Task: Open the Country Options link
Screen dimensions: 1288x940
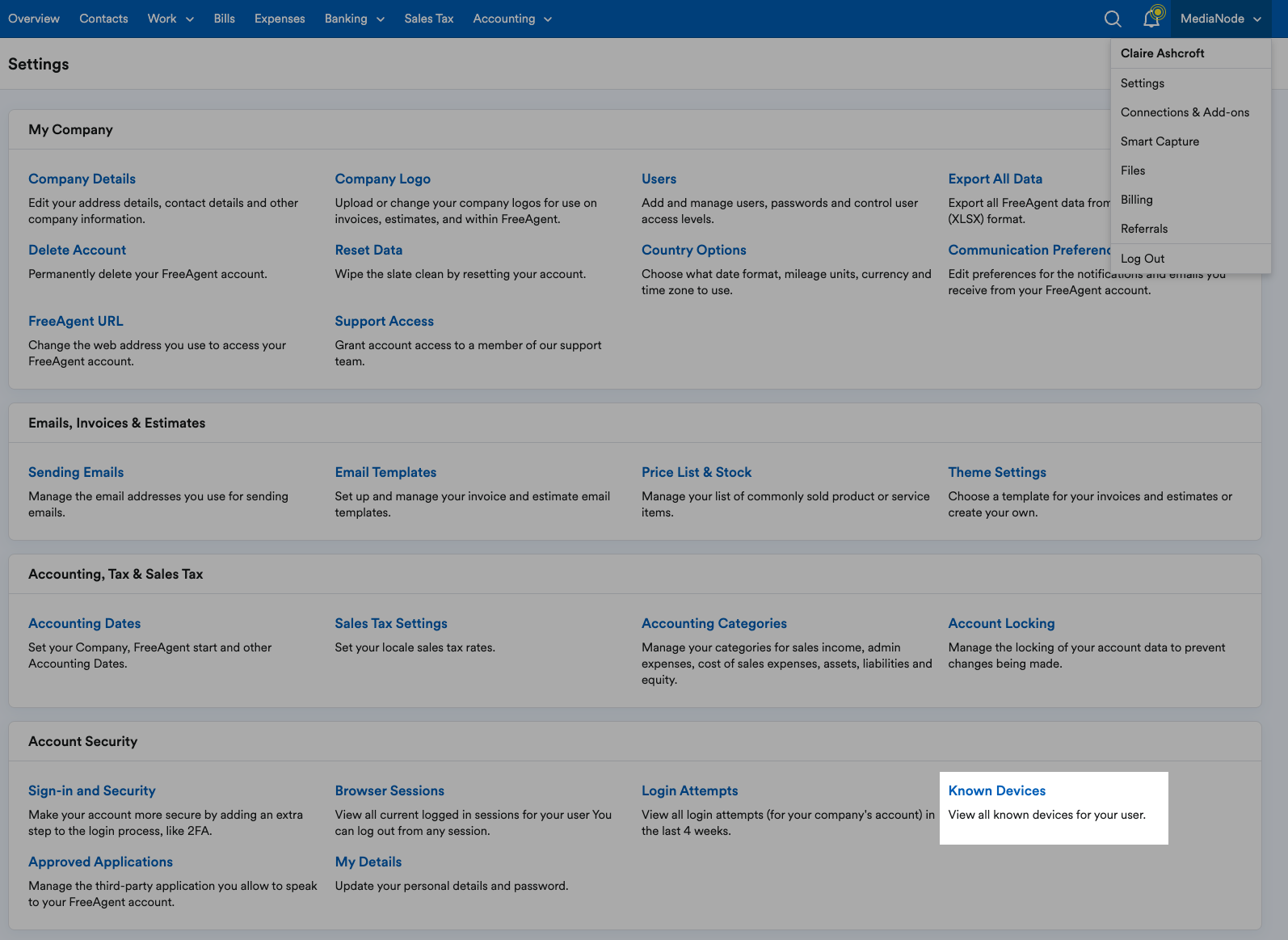Action: (x=693, y=250)
